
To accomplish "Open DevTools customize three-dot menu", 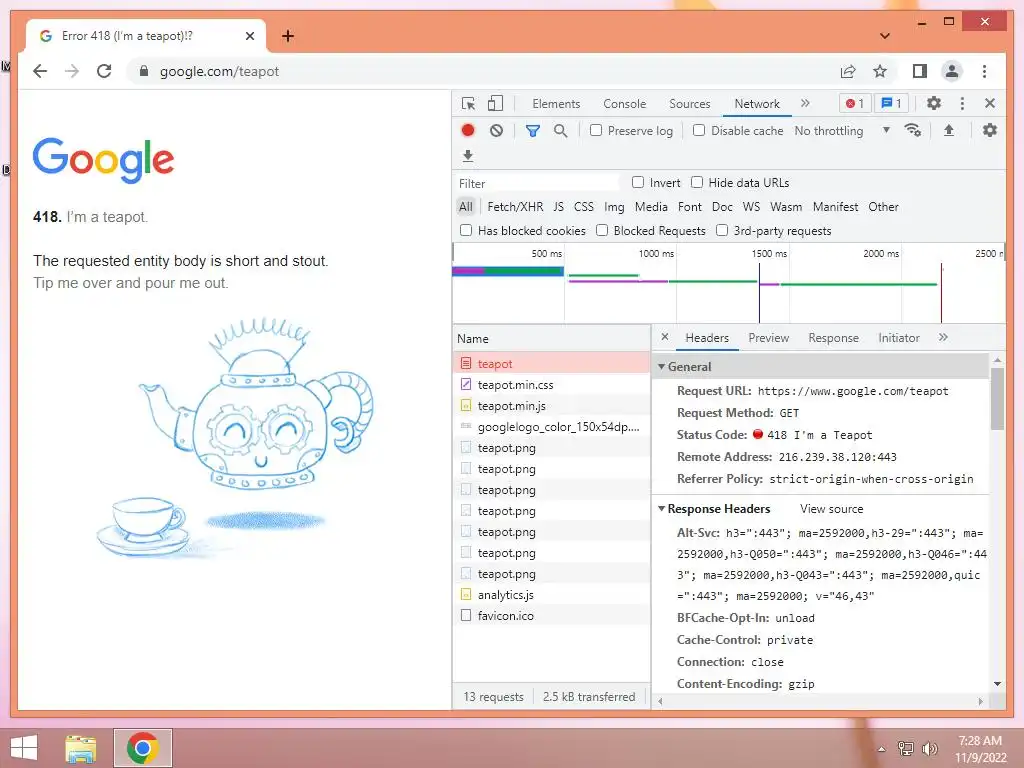I will pos(962,103).
